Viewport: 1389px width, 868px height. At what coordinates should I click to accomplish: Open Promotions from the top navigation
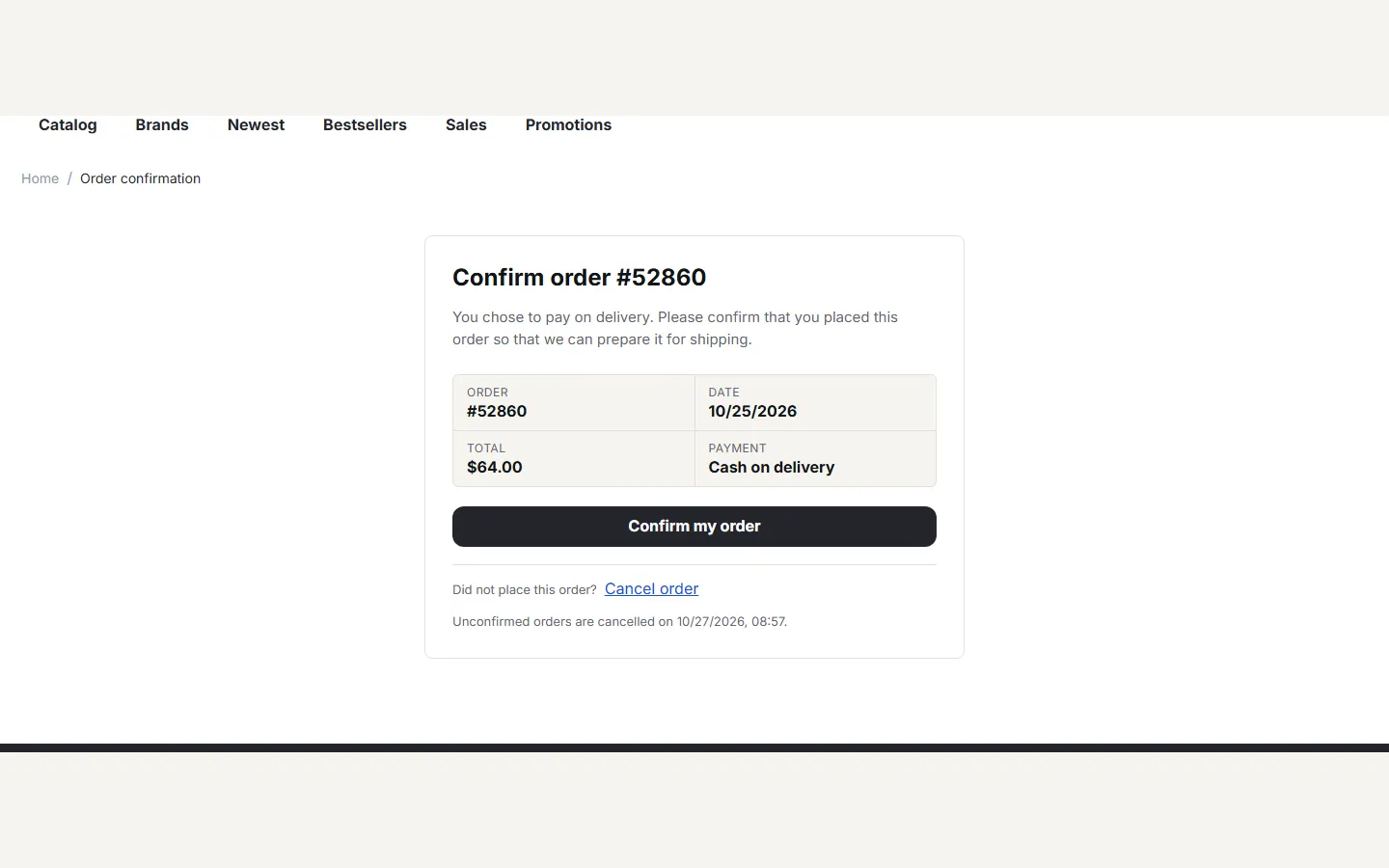tap(568, 124)
